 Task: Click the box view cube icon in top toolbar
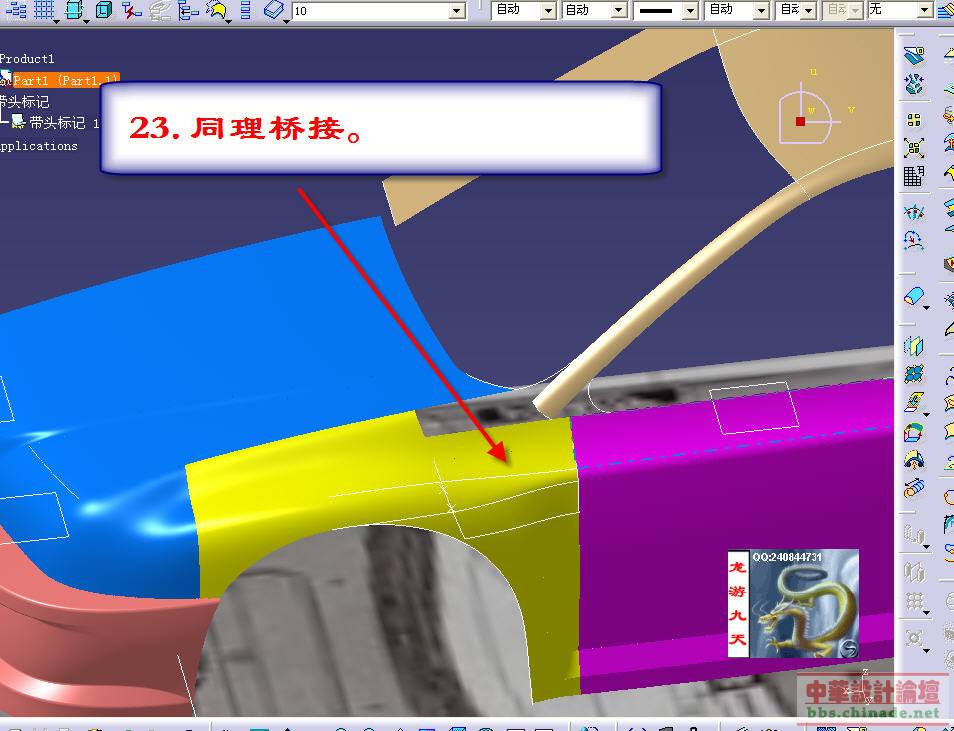pos(103,10)
